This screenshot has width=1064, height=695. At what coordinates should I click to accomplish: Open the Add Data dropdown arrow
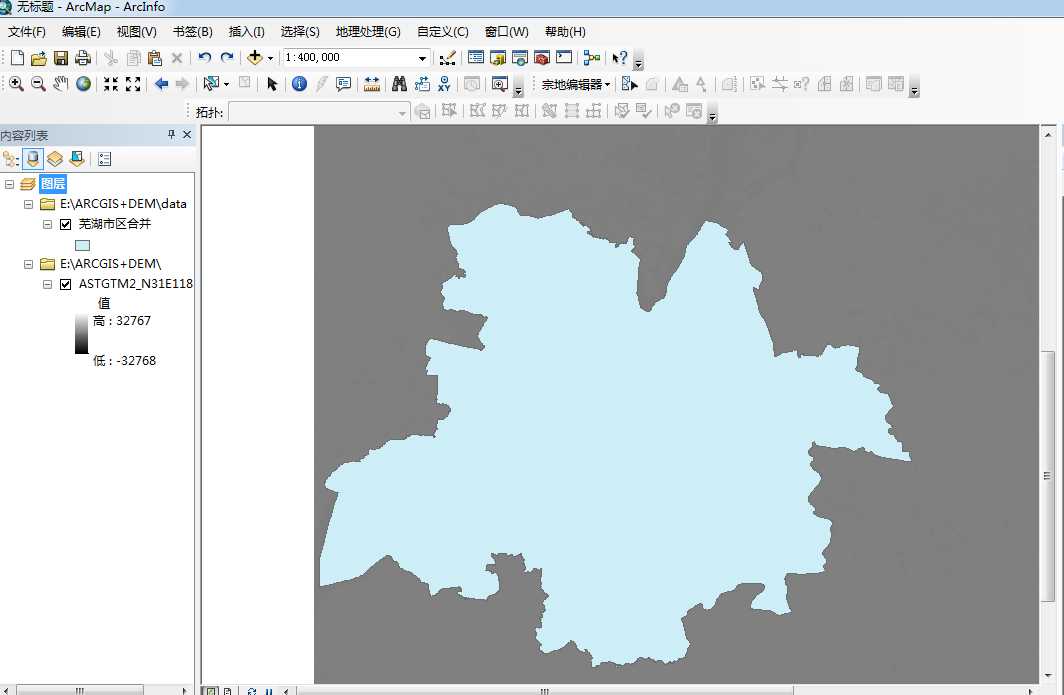pos(270,58)
